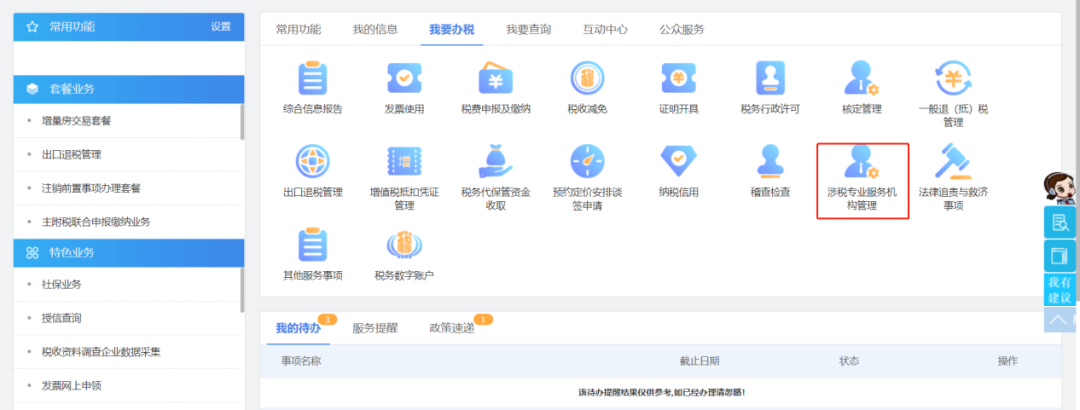Open 法律追责与救济事项 gavel icon

953,161
